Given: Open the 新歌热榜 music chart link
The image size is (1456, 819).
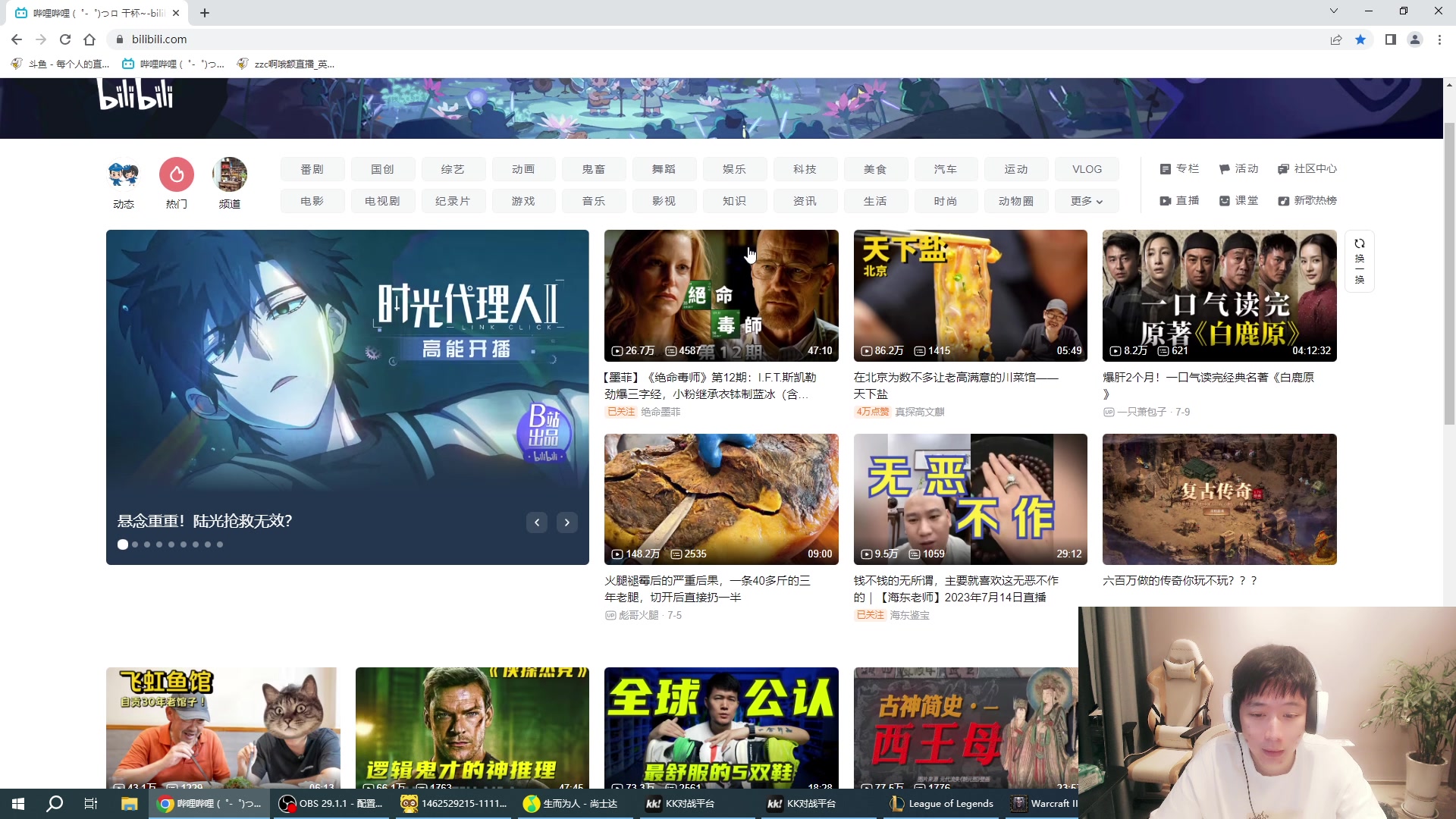Looking at the screenshot, I should click(x=1307, y=201).
